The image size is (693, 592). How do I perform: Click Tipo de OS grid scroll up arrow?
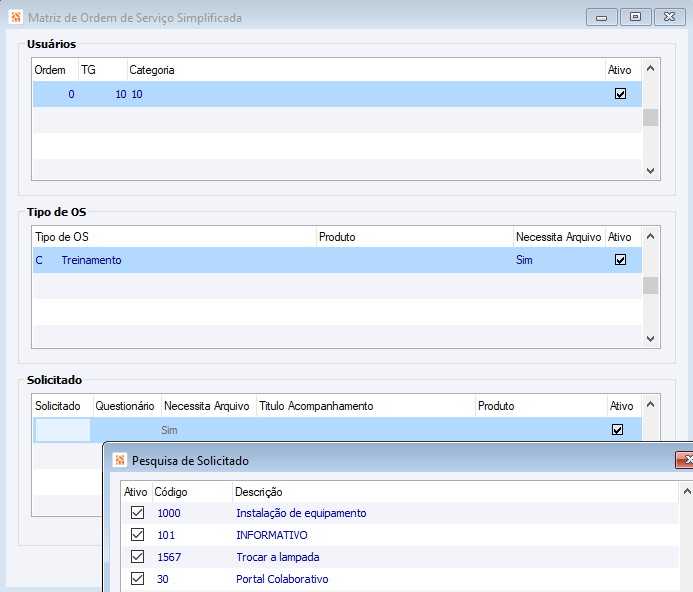[650, 237]
